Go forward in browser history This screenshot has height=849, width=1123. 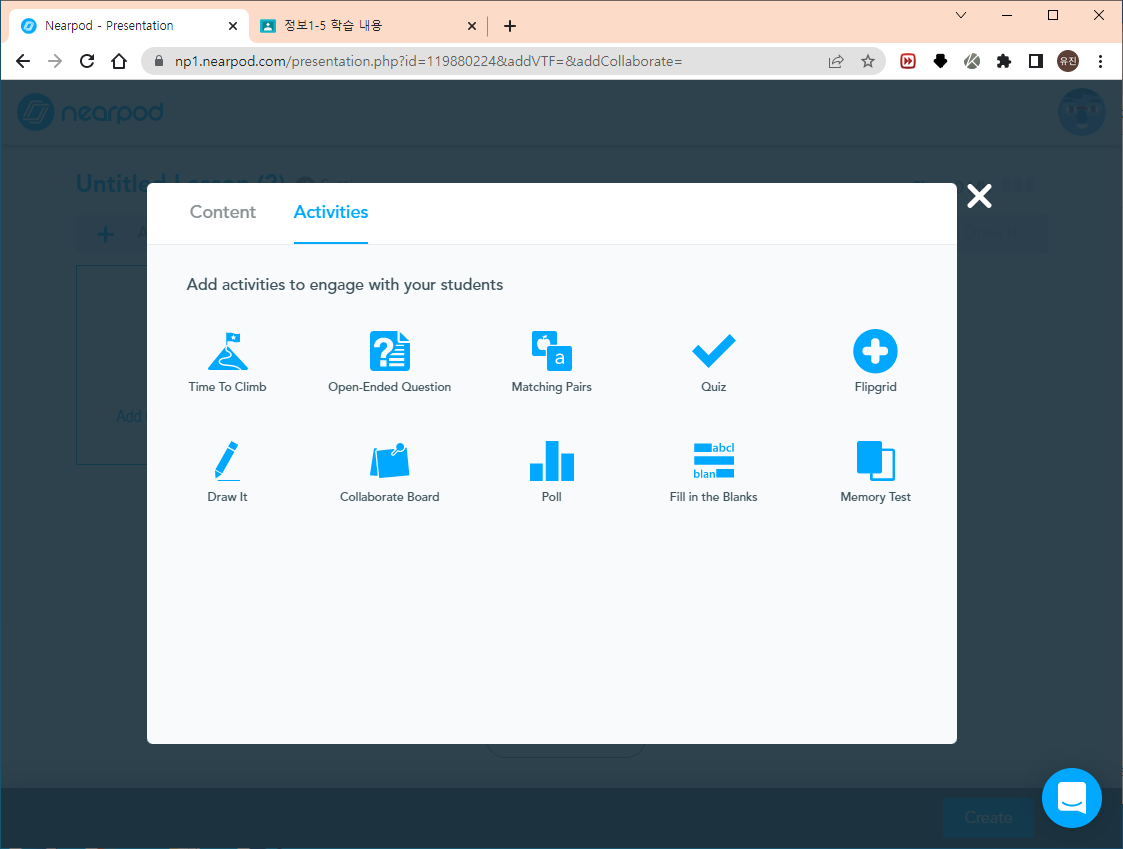[x=55, y=62]
